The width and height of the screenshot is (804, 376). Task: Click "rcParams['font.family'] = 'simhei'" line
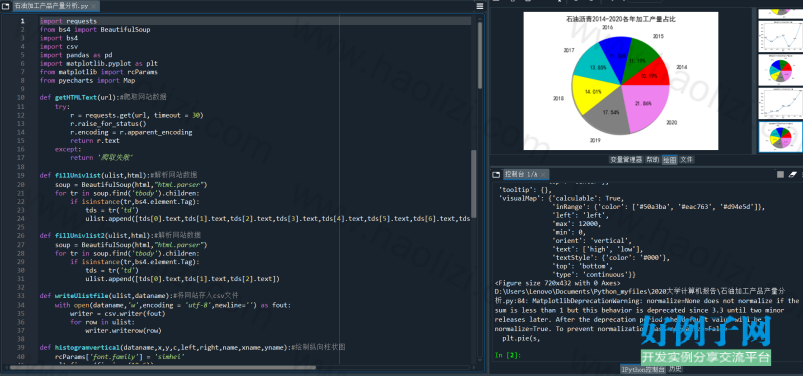[119, 356]
